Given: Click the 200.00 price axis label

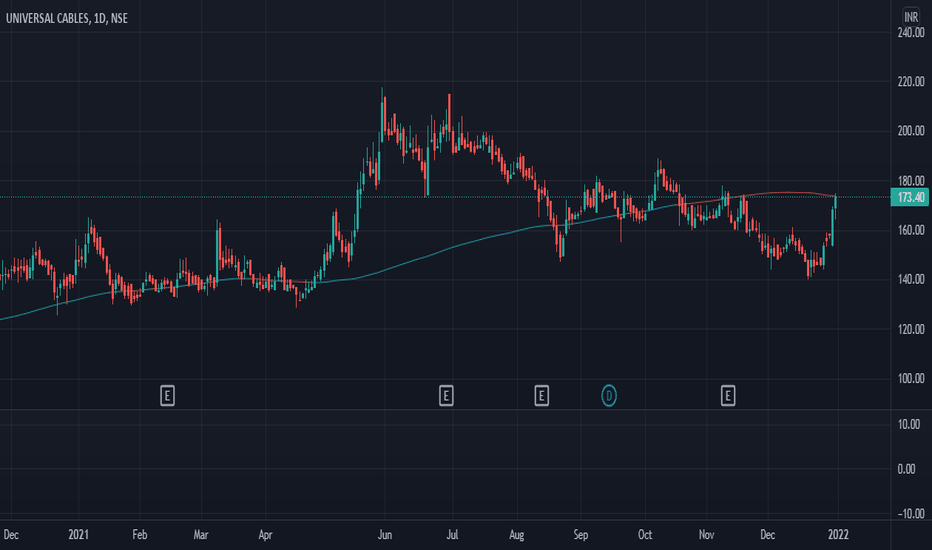Looking at the screenshot, I should pyautogui.click(x=911, y=131).
